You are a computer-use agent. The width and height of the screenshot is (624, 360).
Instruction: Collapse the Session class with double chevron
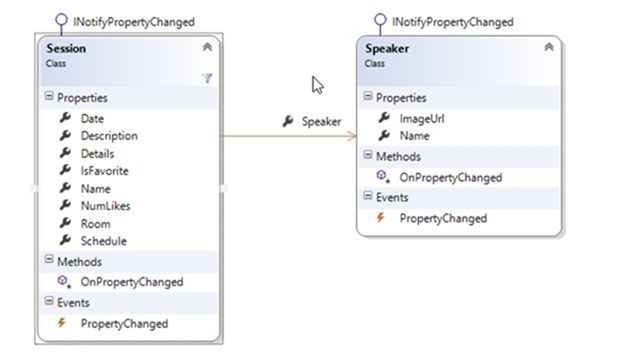click(207, 47)
